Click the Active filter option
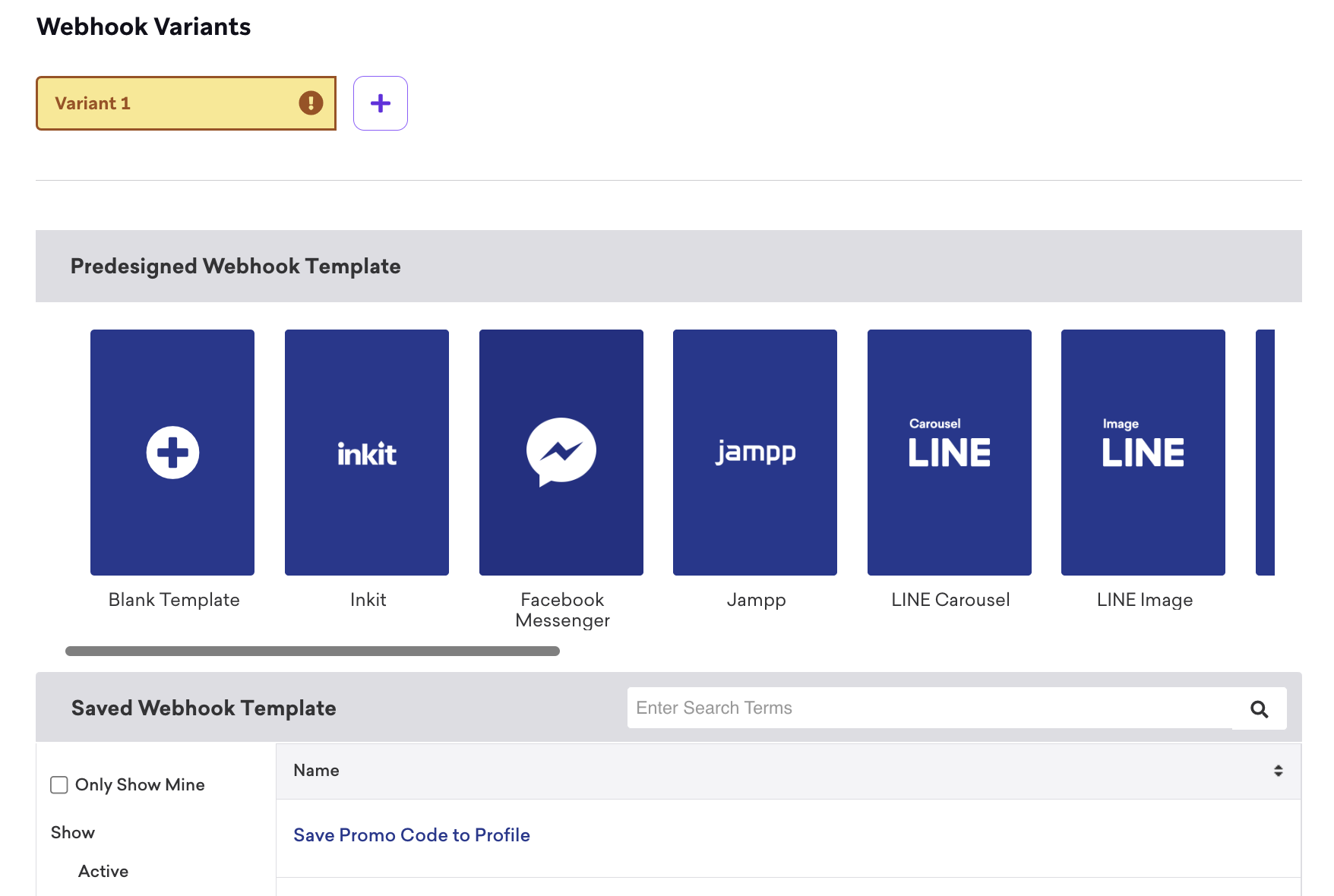1334x896 pixels. [103, 871]
